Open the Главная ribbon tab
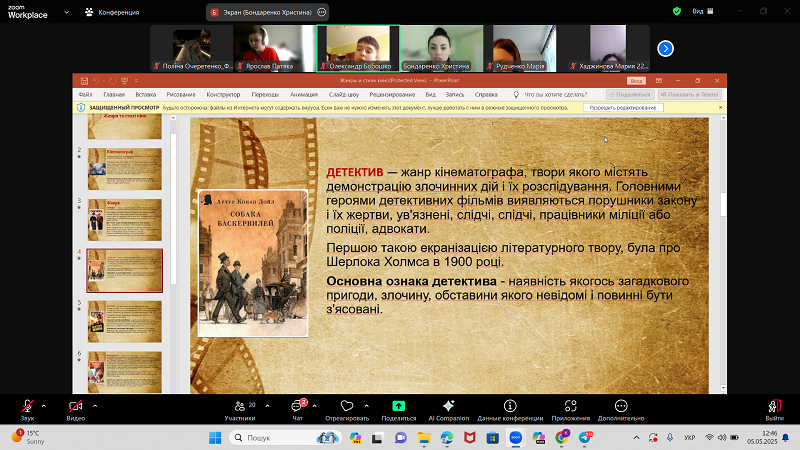Viewport: 800px width, 450px height. click(114, 94)
